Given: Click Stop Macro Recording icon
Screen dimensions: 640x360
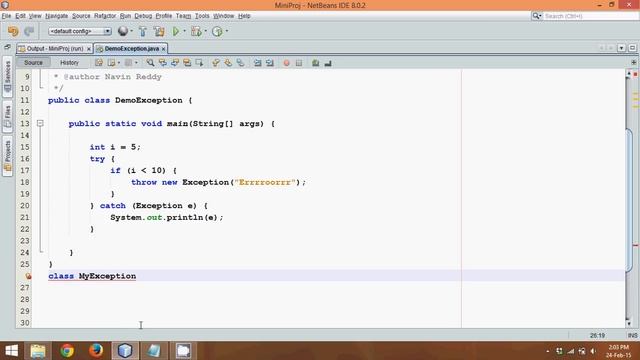Looking at the screenshot, I should coord(299,63).
